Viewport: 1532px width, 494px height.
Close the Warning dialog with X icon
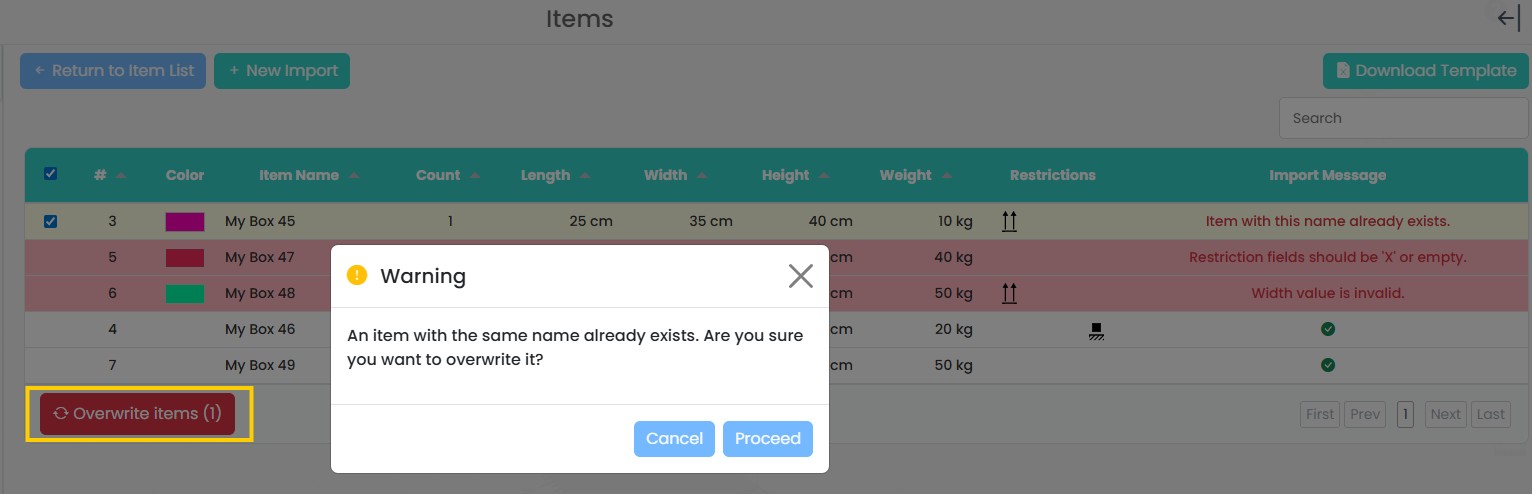pos(800,276)
